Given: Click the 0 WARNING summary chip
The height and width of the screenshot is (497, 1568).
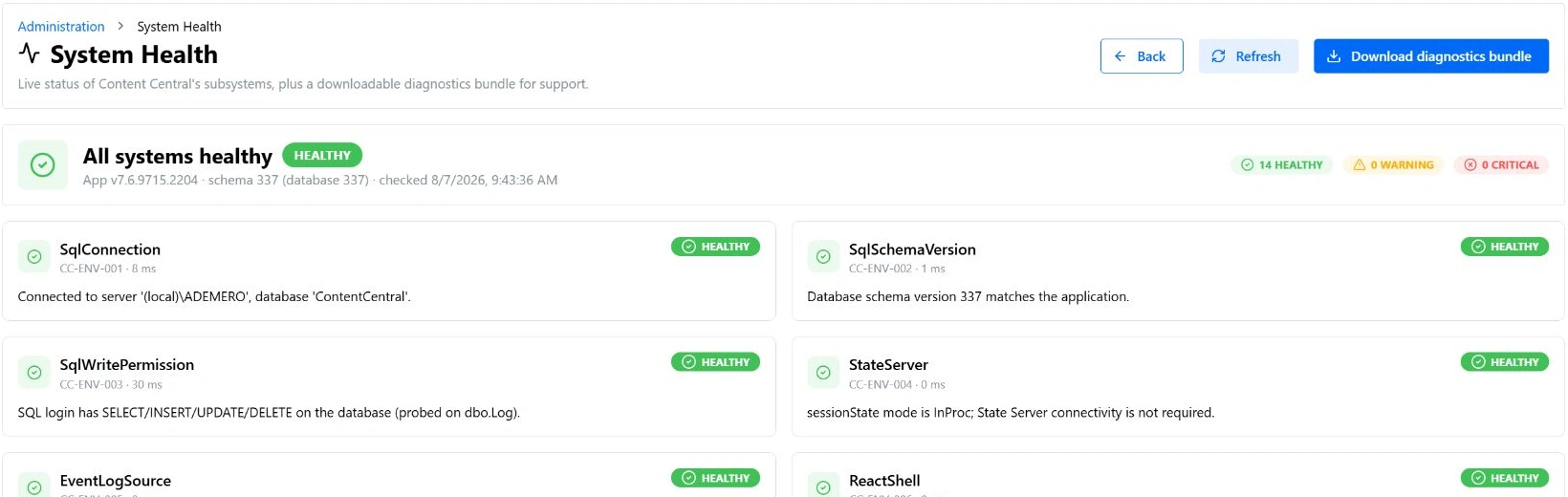Looking at the screenshot, I should tap(1393, 164).
